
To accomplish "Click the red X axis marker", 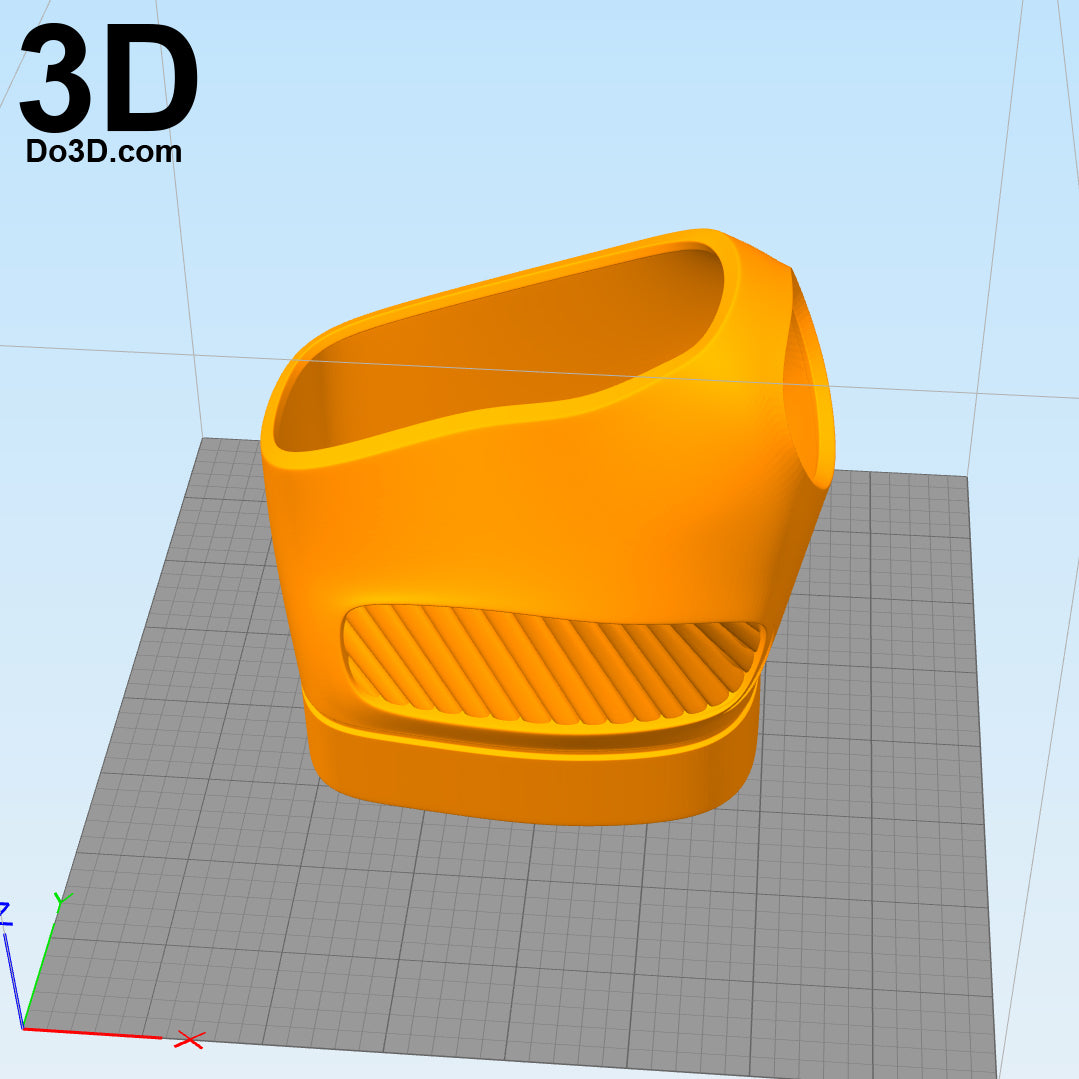I will click(189, 1040).
